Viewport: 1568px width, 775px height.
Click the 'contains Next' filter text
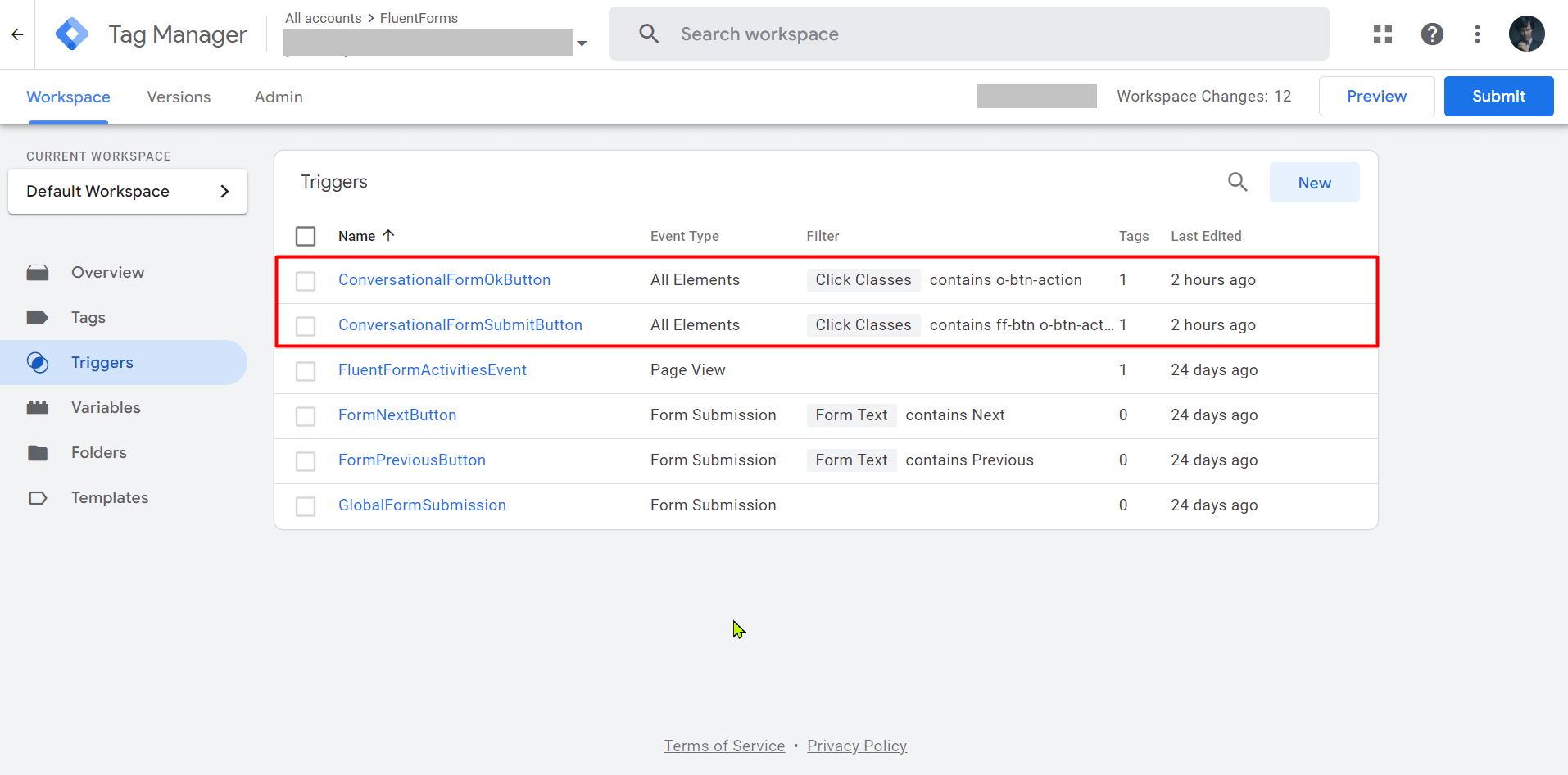point(955,415)
